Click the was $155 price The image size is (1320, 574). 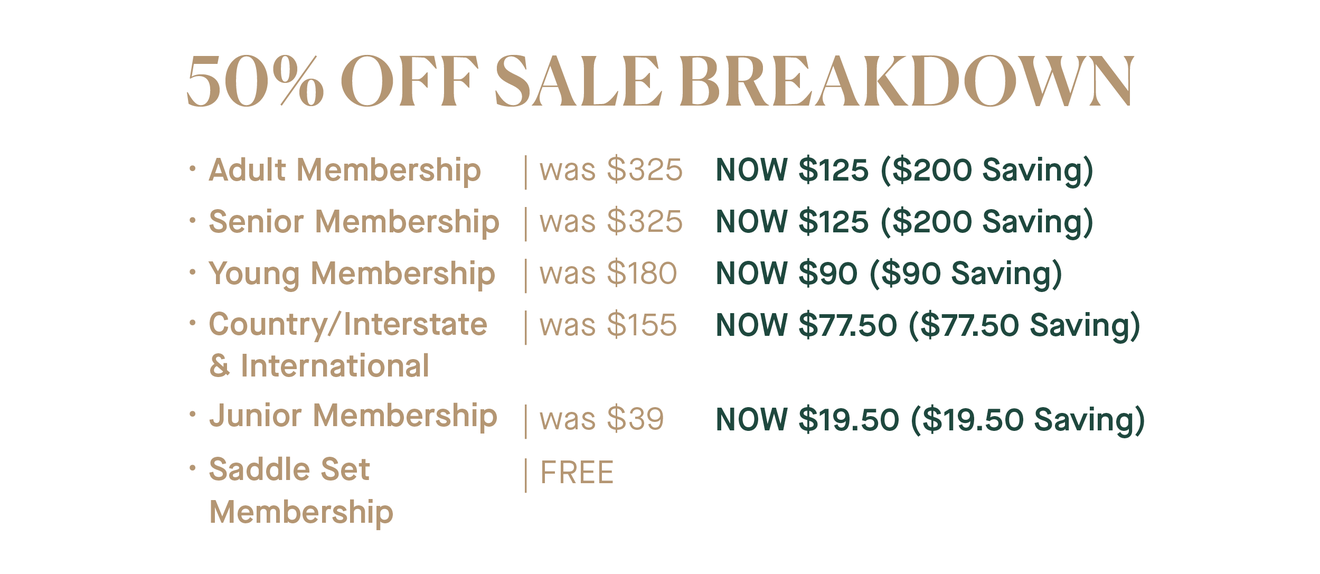pos(607,325)
